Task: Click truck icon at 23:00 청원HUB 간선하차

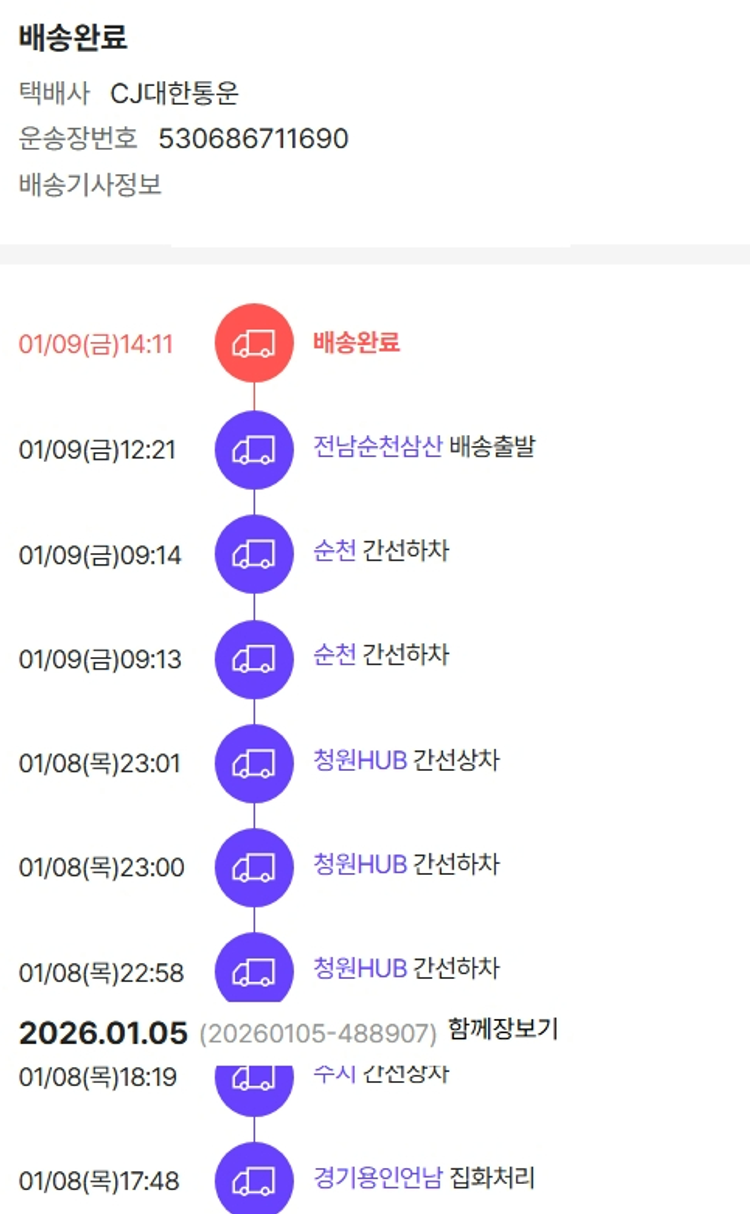Action: (x=254, y=867)
